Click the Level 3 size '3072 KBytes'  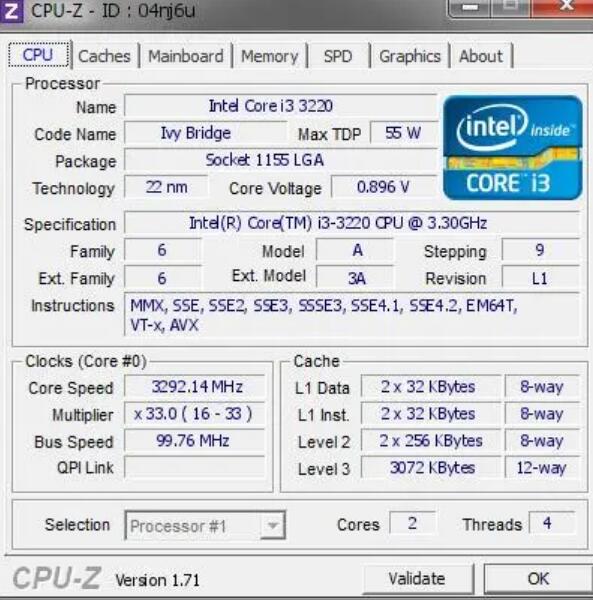click(431, 467)
